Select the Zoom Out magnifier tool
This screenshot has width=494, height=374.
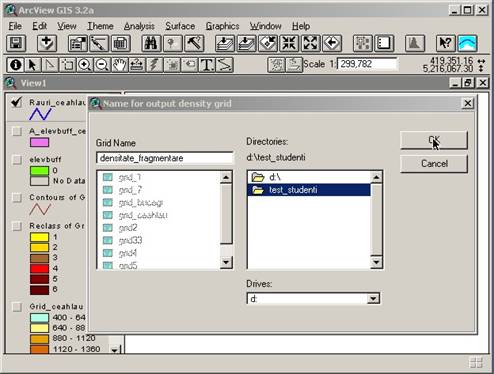(x=102, y=65)
